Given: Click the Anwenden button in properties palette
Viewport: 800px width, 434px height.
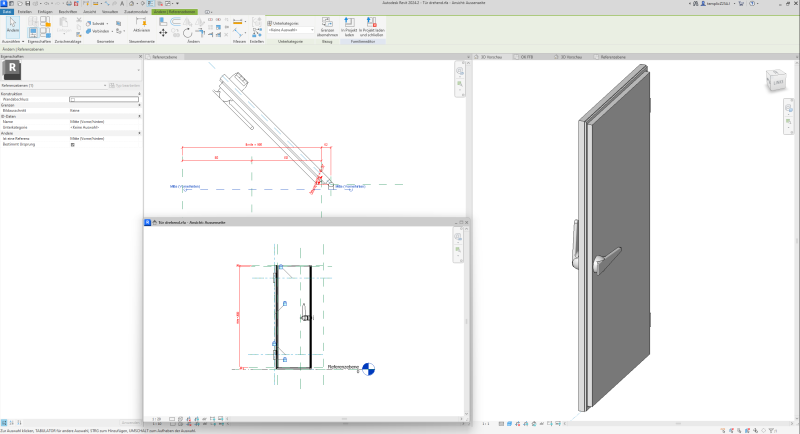Looking at the screenshot, I should (x=131, y=422).
